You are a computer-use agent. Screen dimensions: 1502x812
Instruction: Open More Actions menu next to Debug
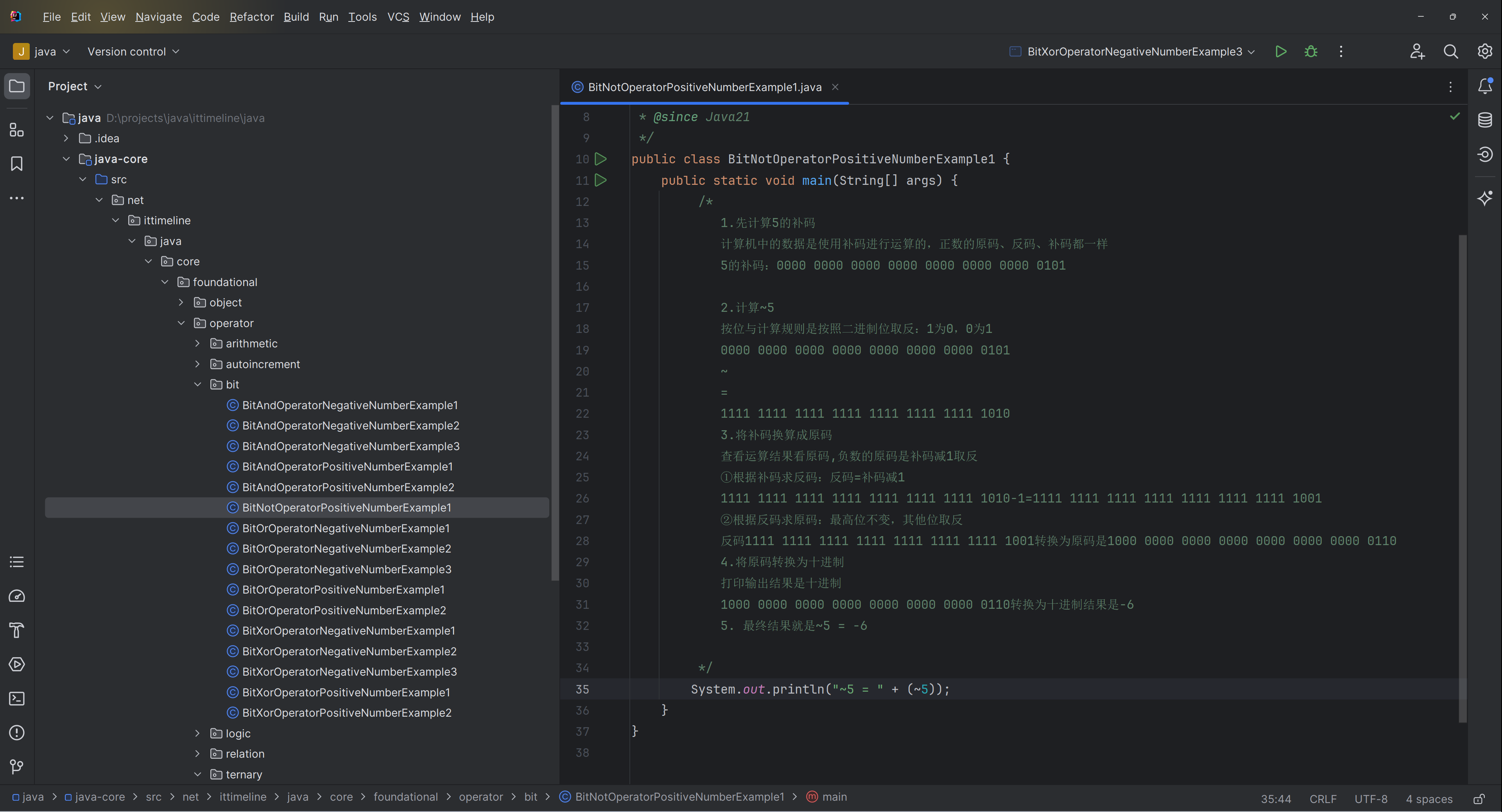[1341, 52]
